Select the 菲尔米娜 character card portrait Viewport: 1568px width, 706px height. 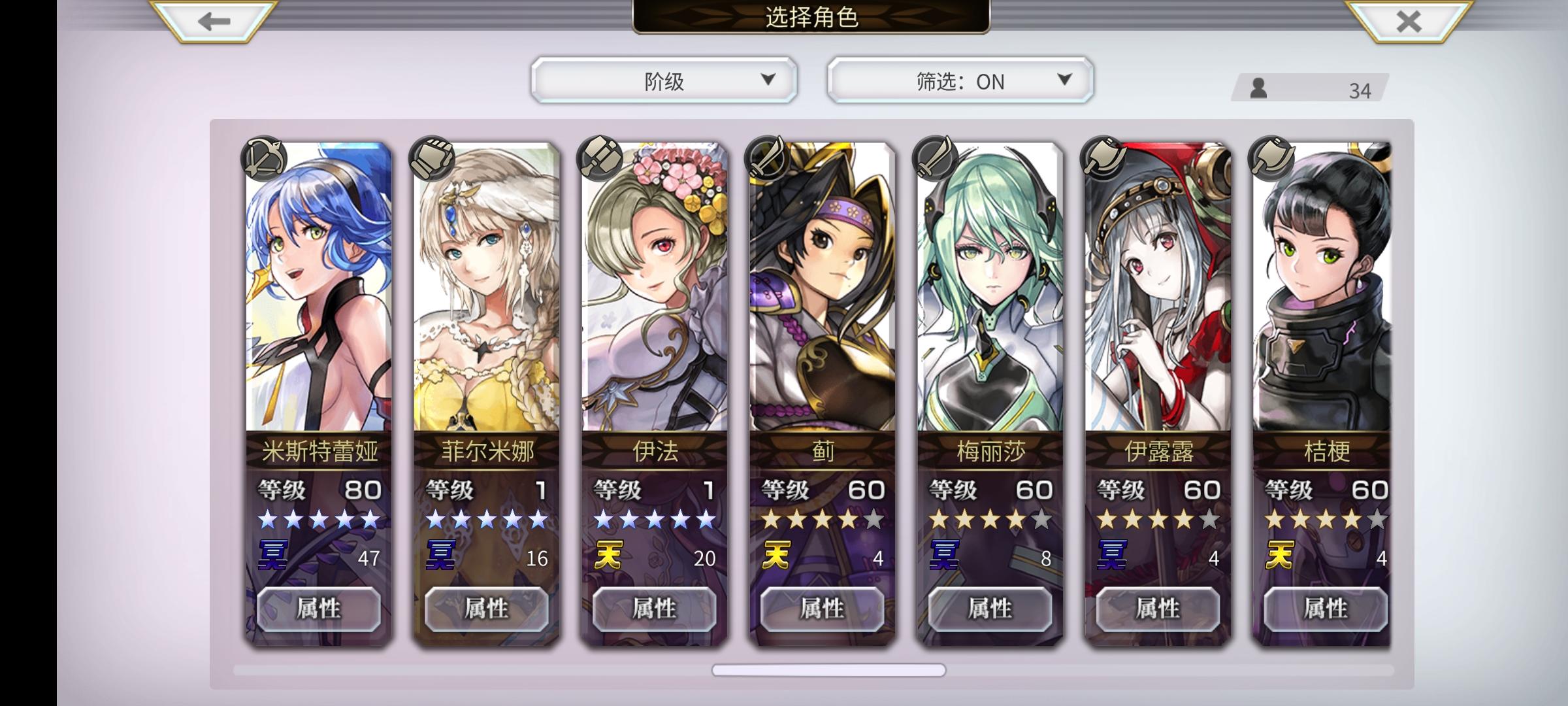tap(487, 286)
